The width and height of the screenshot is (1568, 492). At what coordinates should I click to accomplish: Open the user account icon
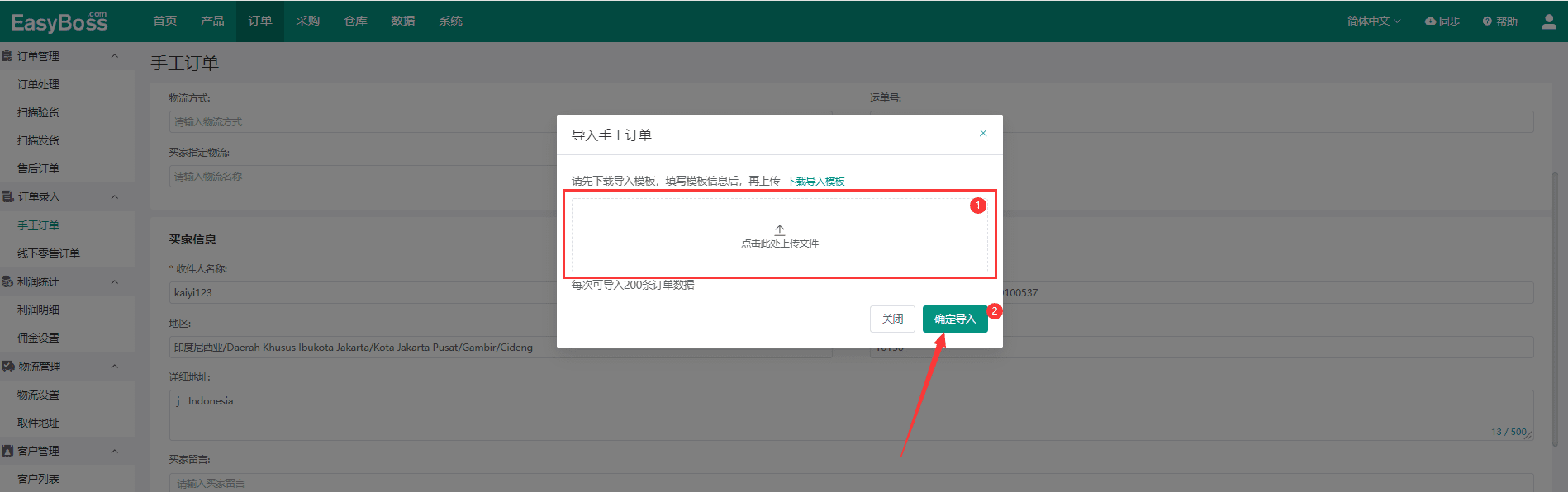(1549, 21)
